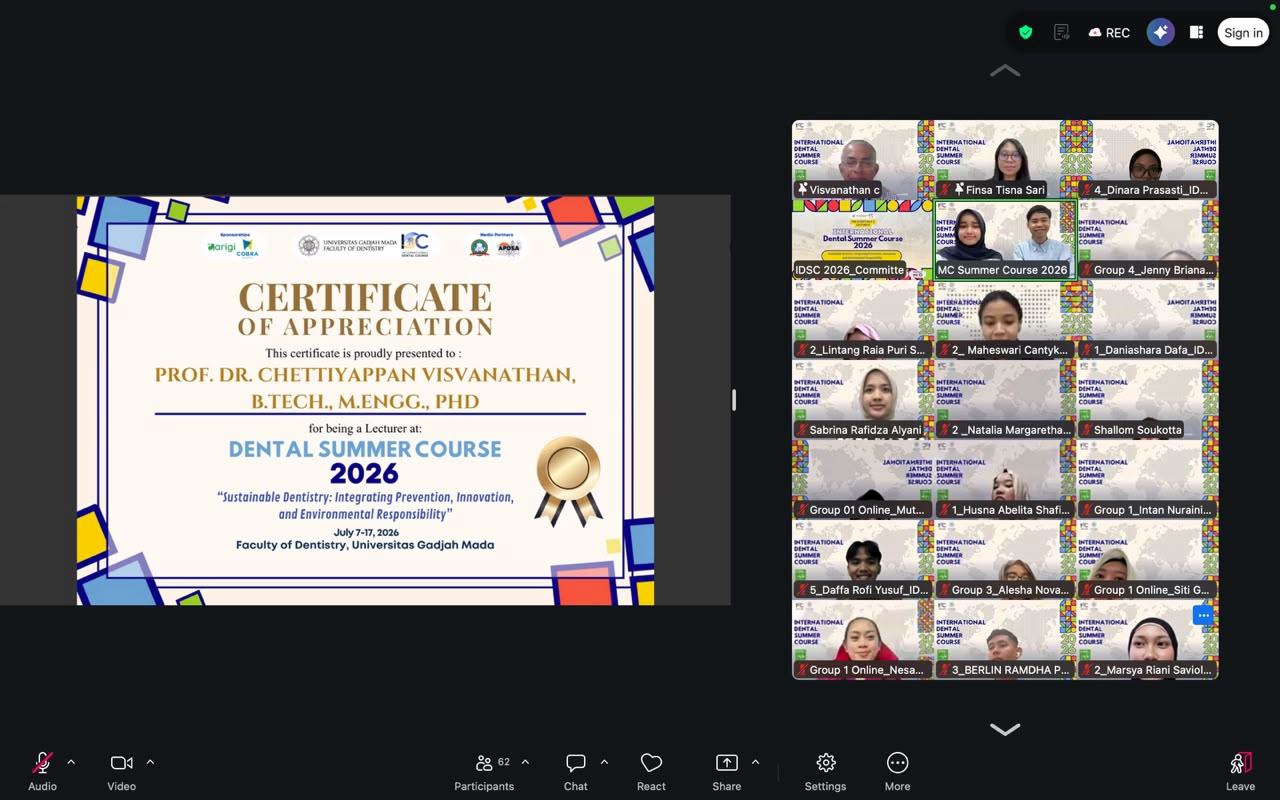The height and width of the screenshot is (800, 1280).
Task: Select the Group 3_Alesha Nova tile
Action: click(1005, 560)
